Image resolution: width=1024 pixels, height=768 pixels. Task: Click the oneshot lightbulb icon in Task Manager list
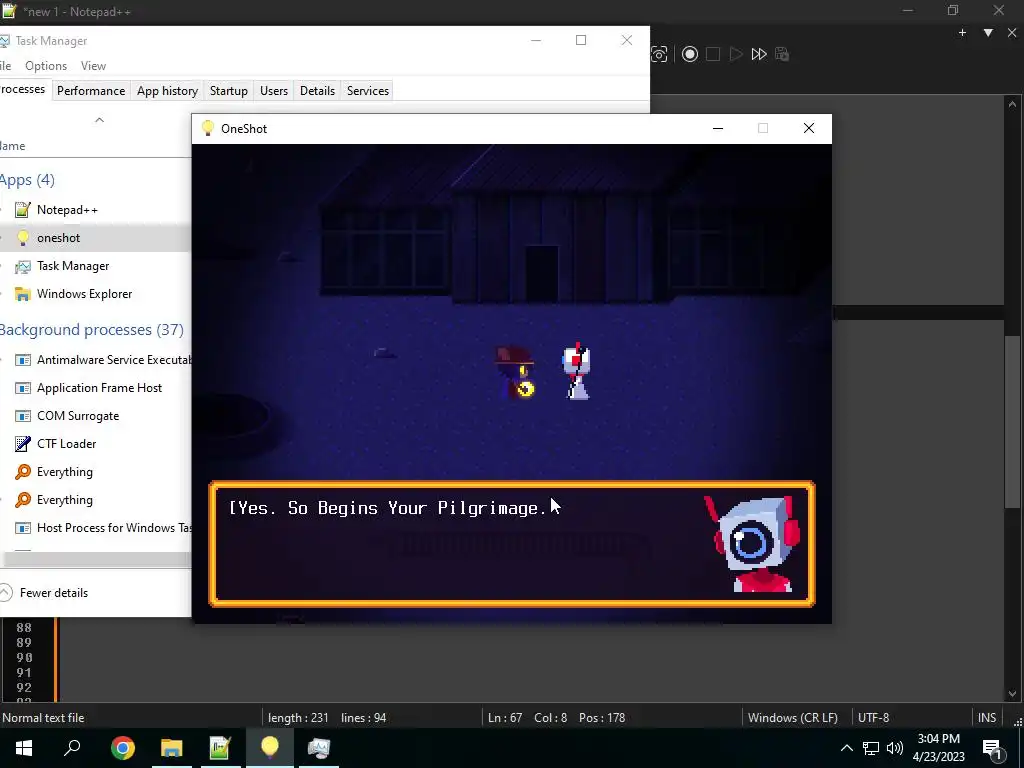tap(23, 238)
